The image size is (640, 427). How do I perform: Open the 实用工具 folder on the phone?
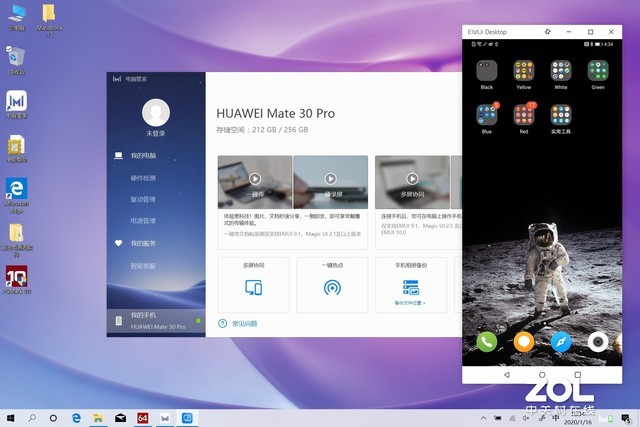pos(561,115)
